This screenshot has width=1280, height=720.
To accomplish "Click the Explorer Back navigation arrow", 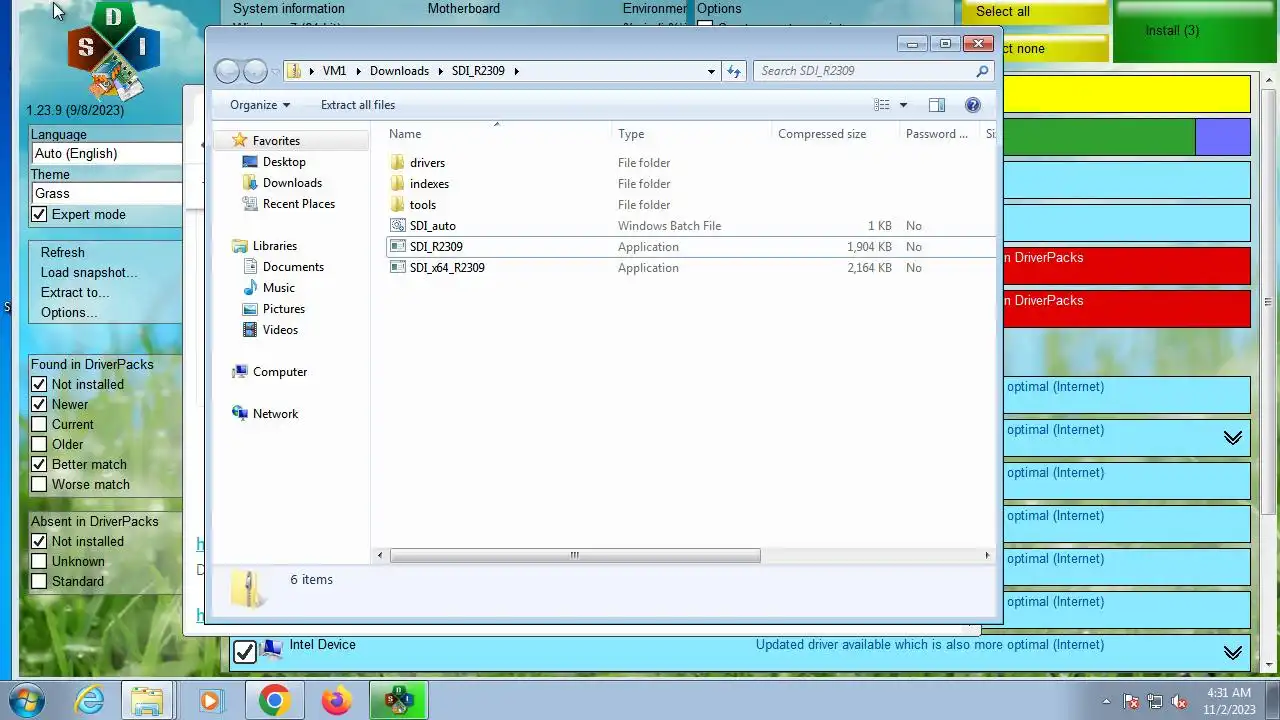I will [228, 71].
